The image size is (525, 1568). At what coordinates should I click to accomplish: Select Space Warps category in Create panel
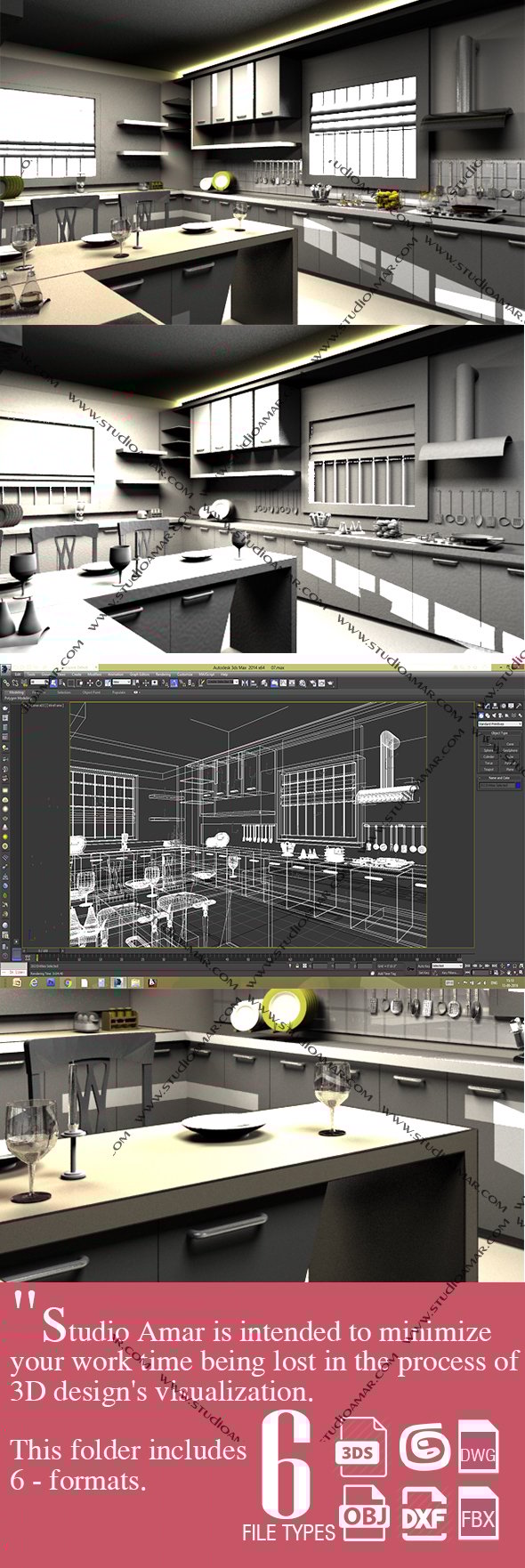tap(513, 715)
